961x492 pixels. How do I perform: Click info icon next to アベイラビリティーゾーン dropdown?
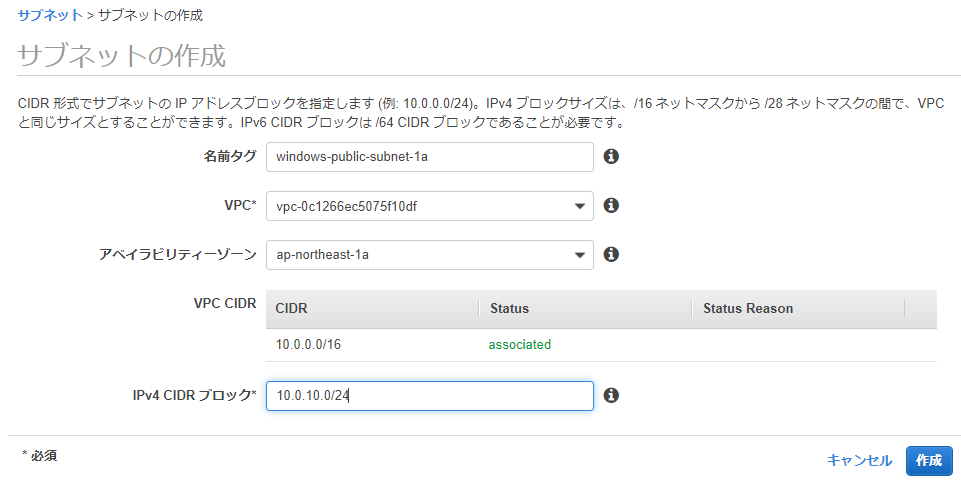[x=610, y=254]
